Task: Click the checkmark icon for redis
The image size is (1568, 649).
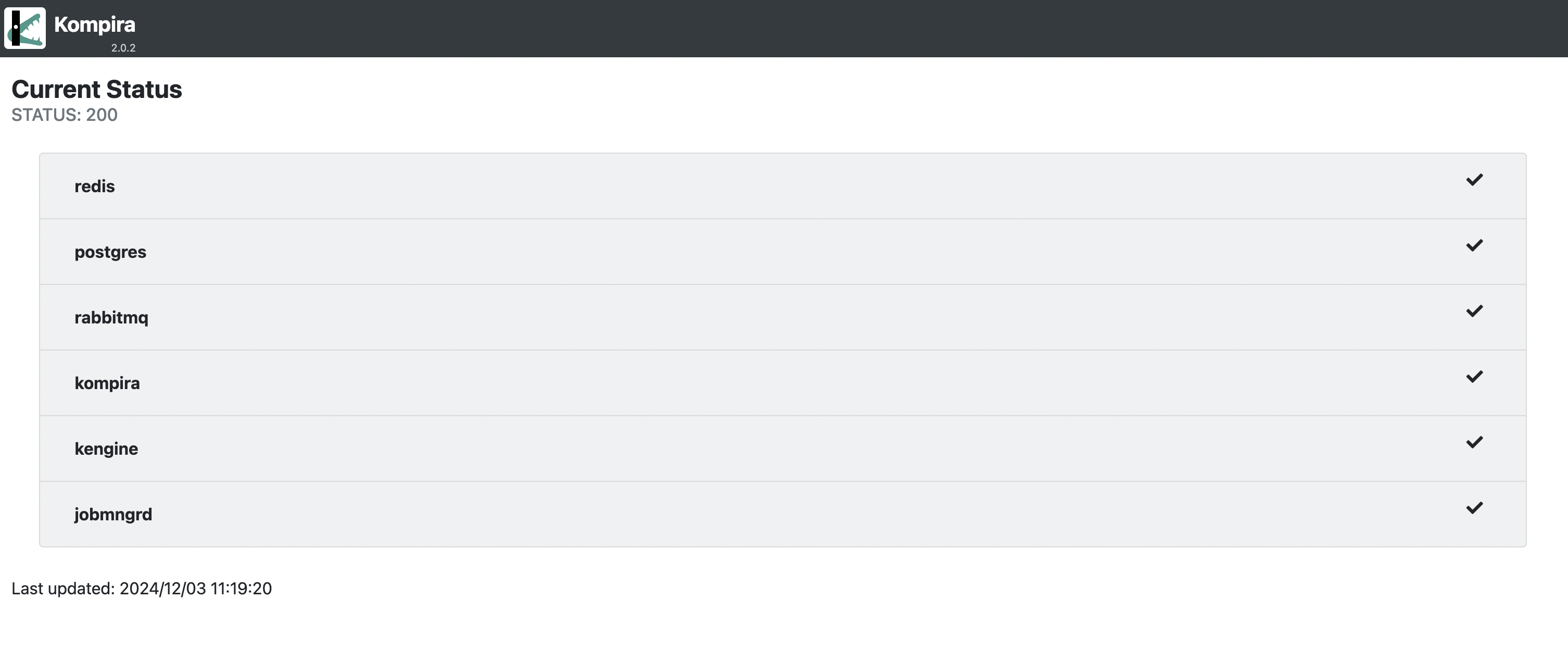Action: click(1474, 180)
